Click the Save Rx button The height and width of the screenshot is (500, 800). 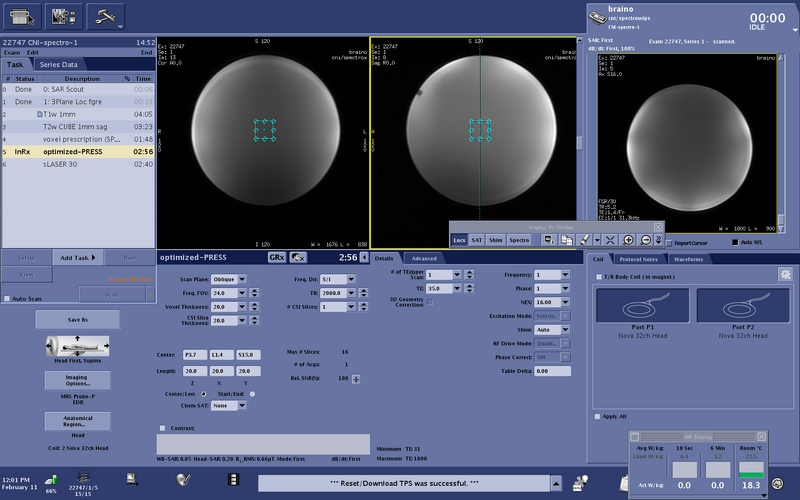click(78, 320)
